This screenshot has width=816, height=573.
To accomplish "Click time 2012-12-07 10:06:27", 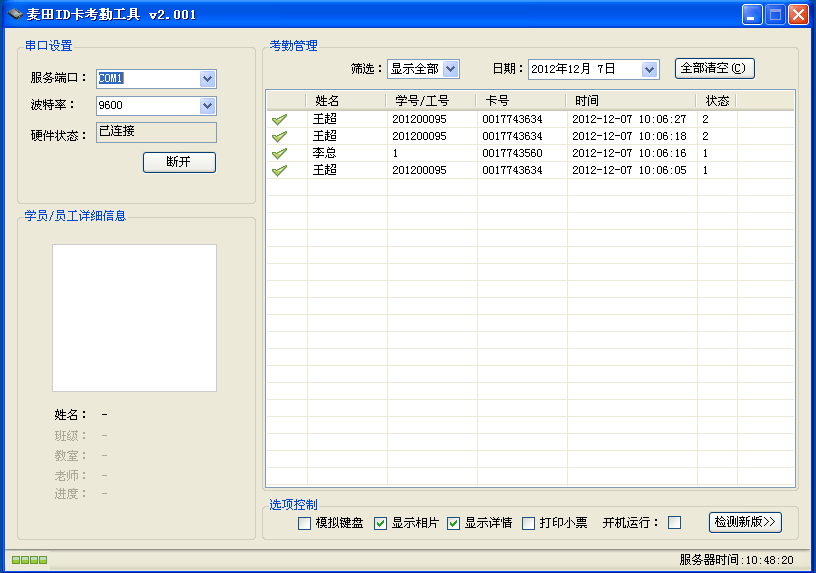I will click(629, 119).
